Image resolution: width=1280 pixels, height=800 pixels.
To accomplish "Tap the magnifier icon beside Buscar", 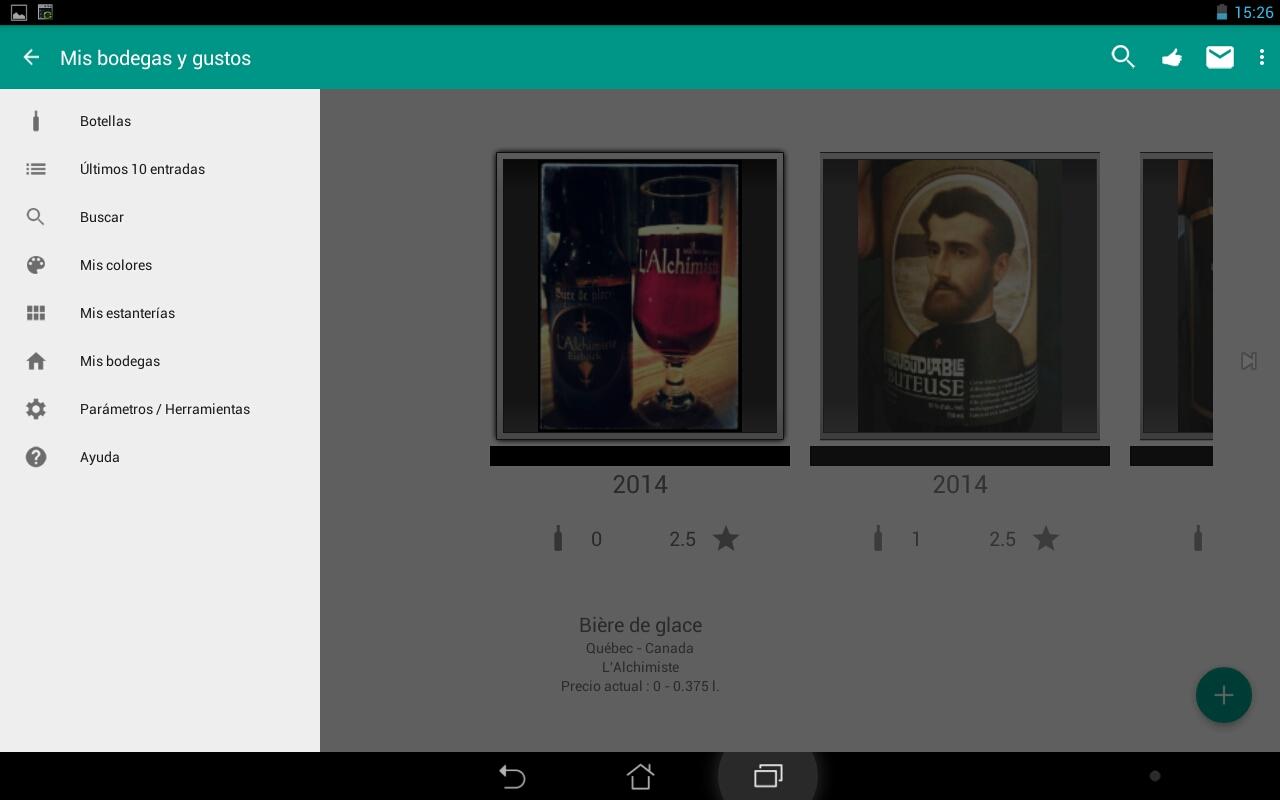I will point(36,217).
